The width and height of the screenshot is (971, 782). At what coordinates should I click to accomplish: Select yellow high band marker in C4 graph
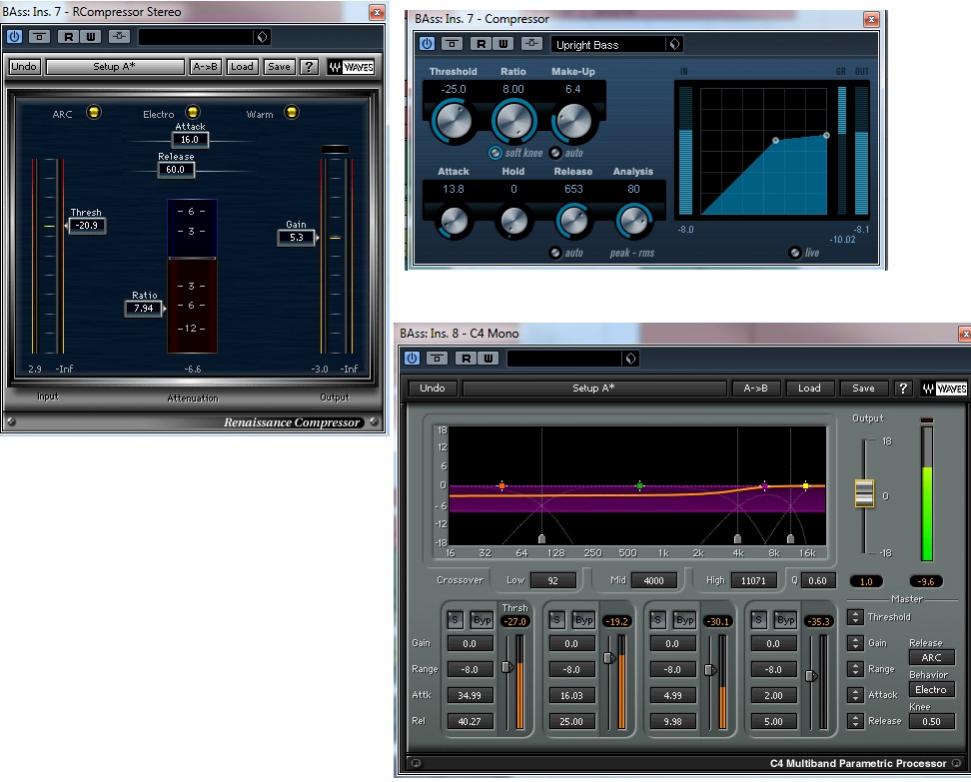pyautogui.click(x=806, y=486)
